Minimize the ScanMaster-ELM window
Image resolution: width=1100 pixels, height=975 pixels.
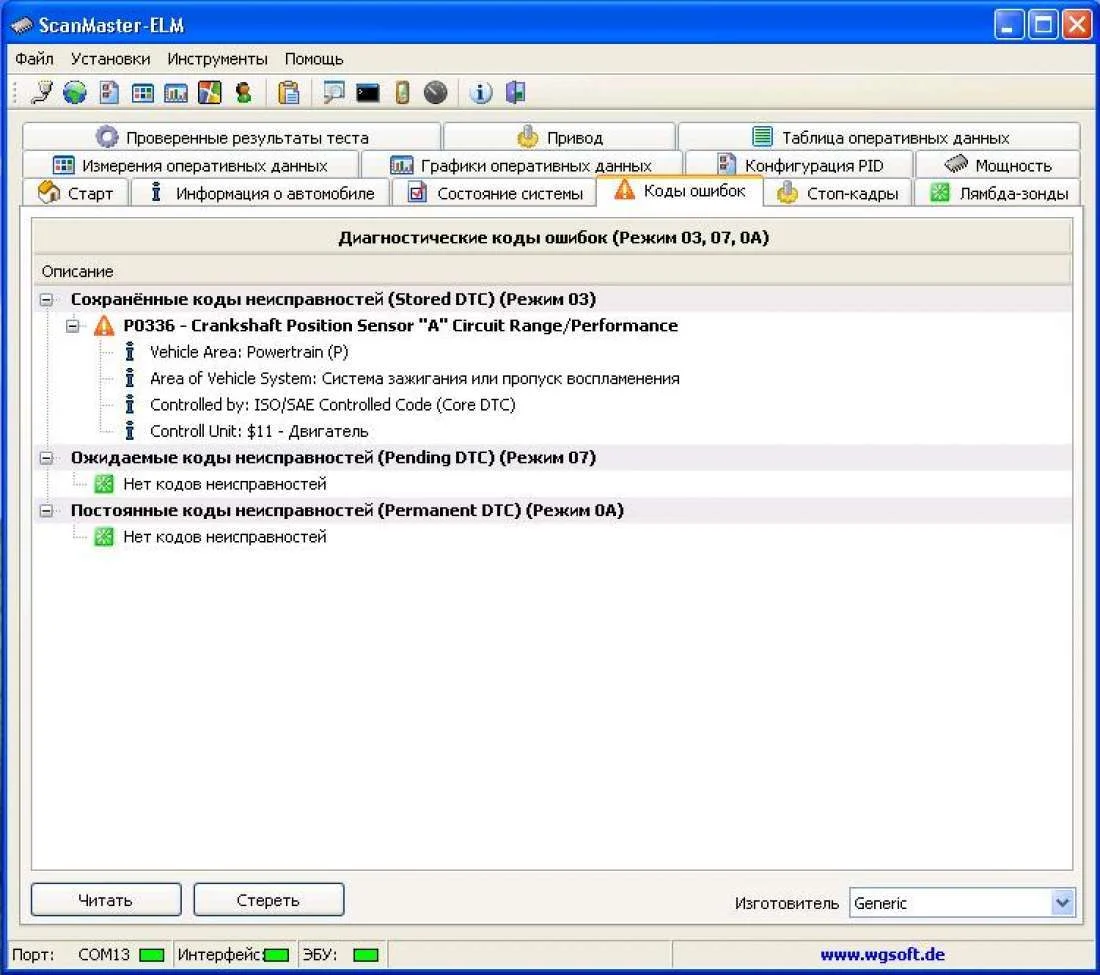pyautogui.click(x=1009, y=25)
